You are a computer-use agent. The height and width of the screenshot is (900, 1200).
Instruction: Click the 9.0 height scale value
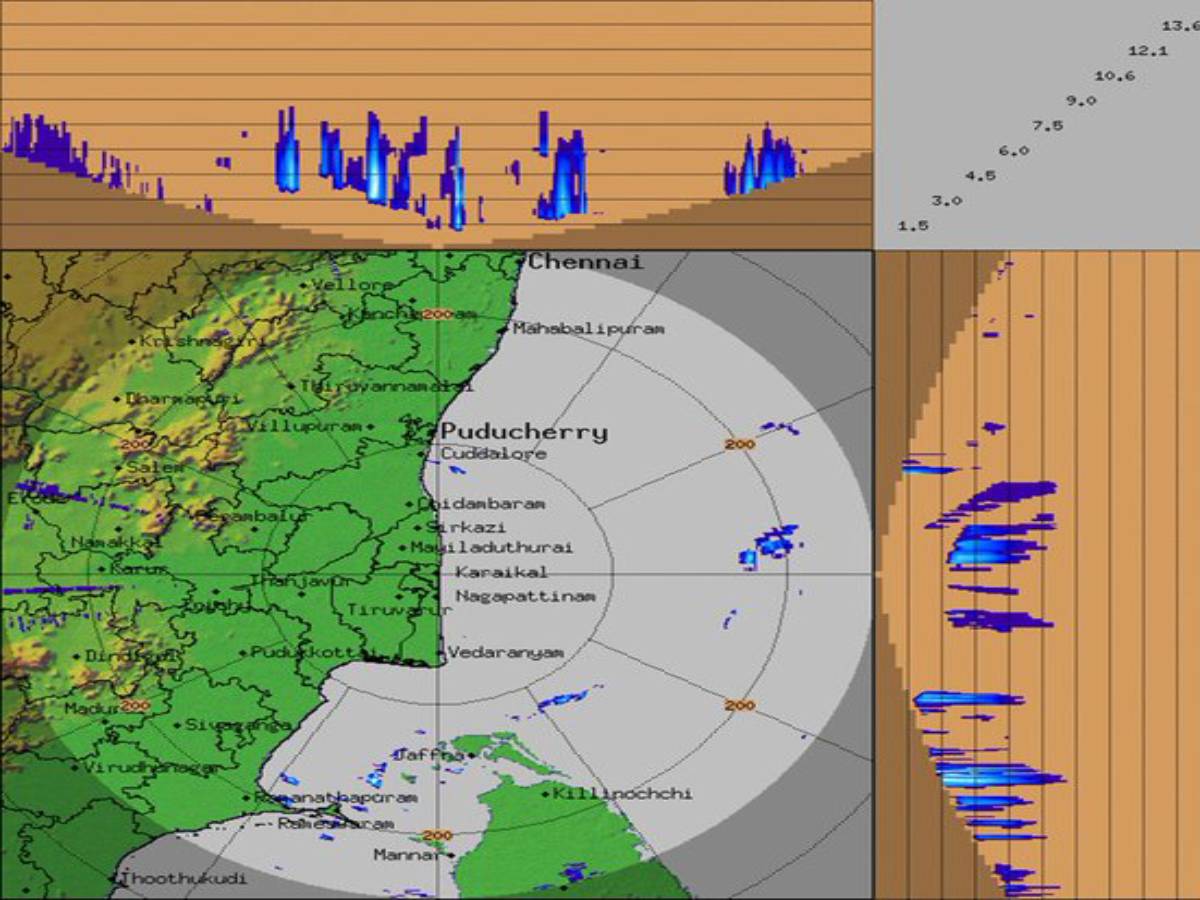[1081, 101]
